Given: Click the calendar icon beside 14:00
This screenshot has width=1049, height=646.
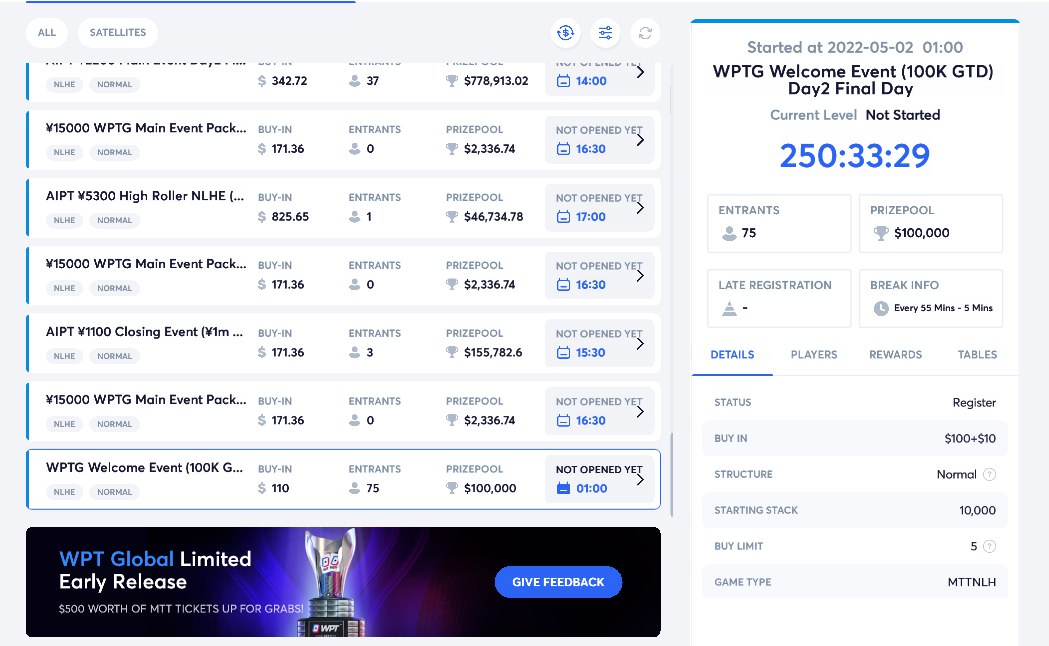Looking at the screenshot, I should tap(563, 81).
